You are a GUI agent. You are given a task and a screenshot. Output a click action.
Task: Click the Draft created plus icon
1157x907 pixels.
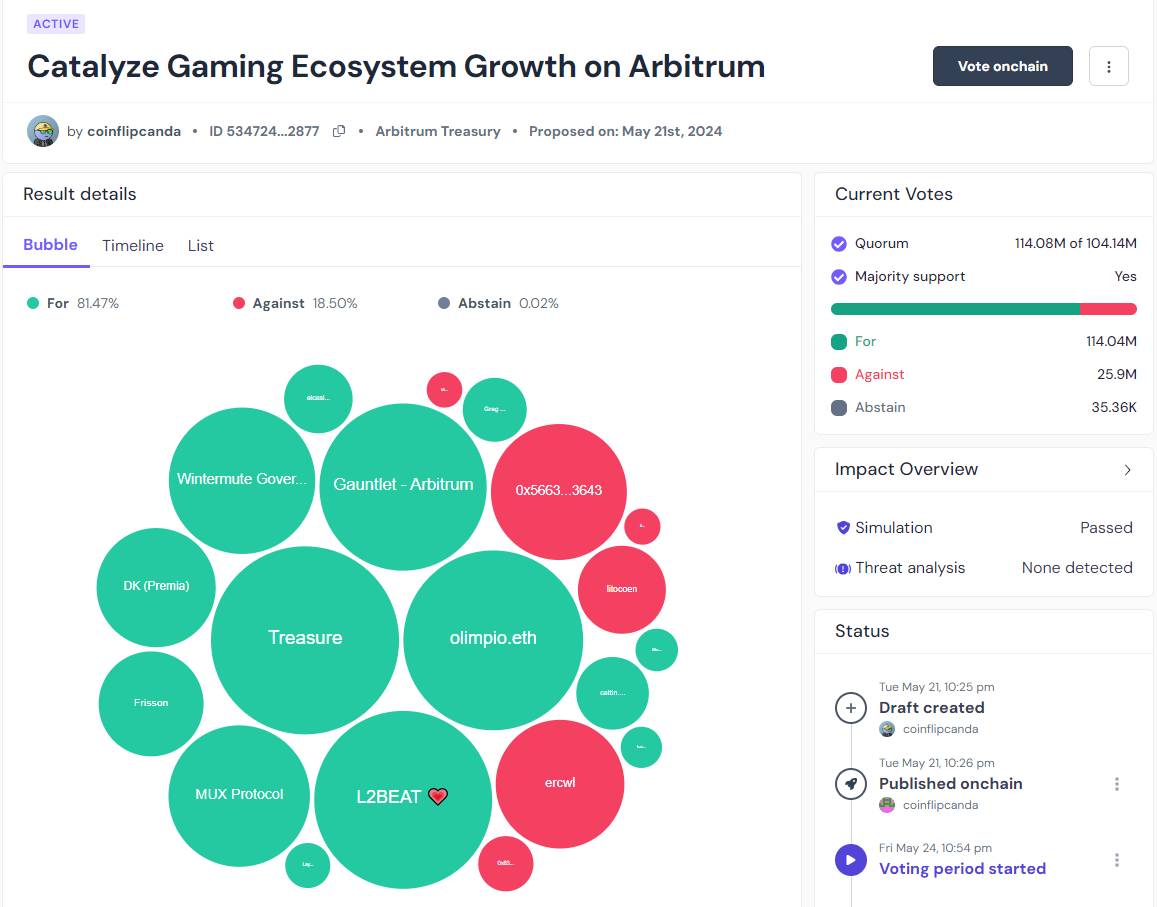[851, 708]
